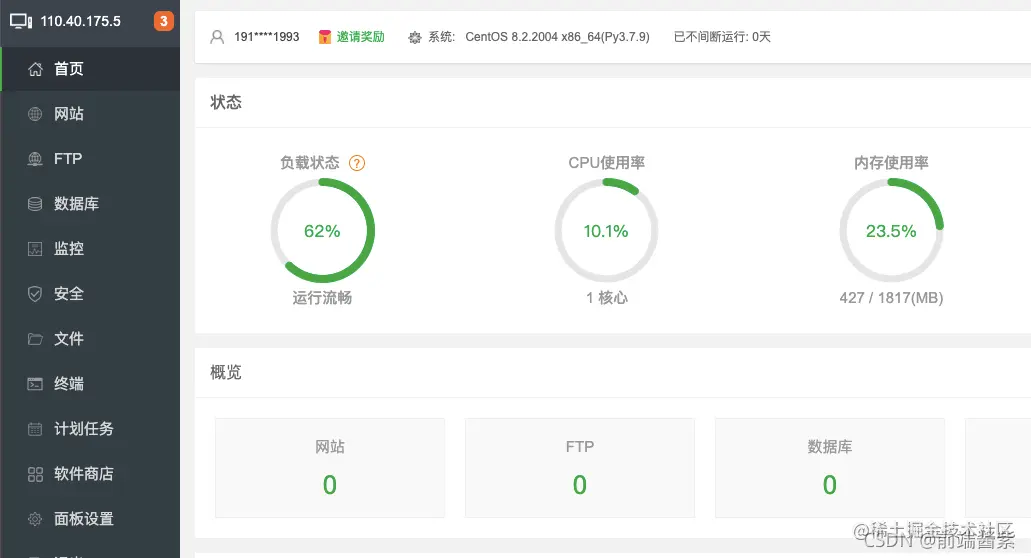The image size is (1031, 558).
Task: Click the 内存使用率 23.5% gauge
Action: [x=891, y=231]
